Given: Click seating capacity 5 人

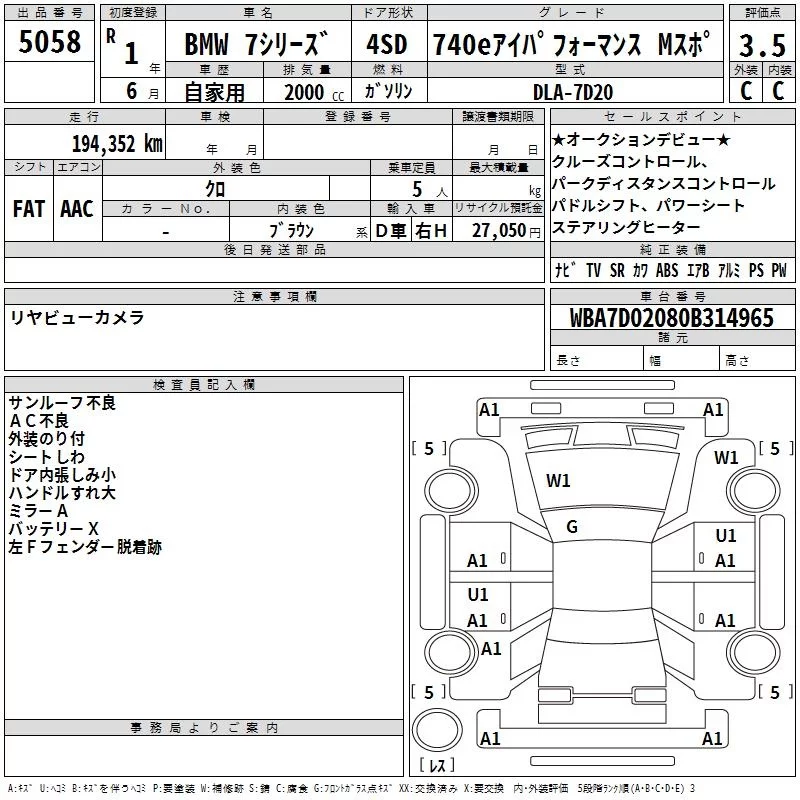Looking at the screenshot, I should point(430,190).
